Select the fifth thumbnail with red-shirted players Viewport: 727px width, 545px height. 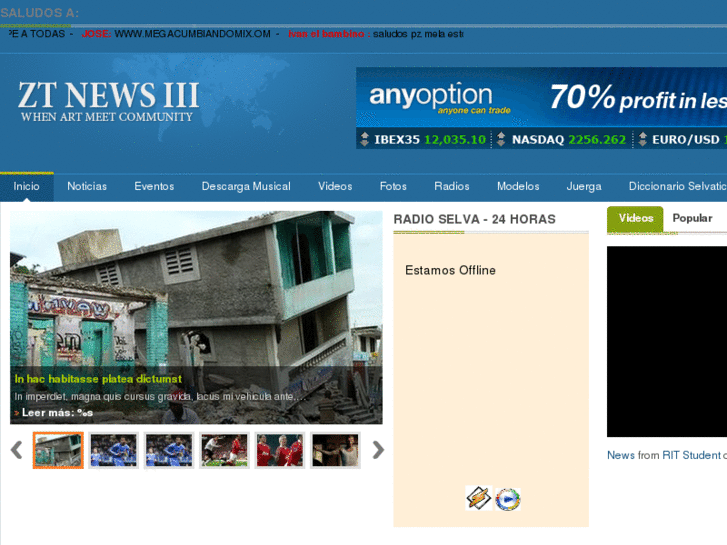(279, 450)
